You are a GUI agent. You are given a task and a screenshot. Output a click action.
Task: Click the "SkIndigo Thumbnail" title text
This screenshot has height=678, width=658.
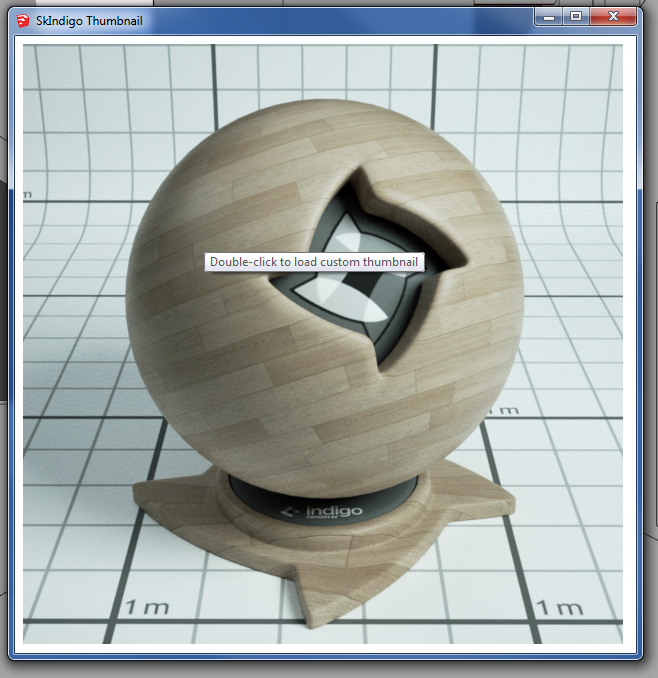(87, 18)
